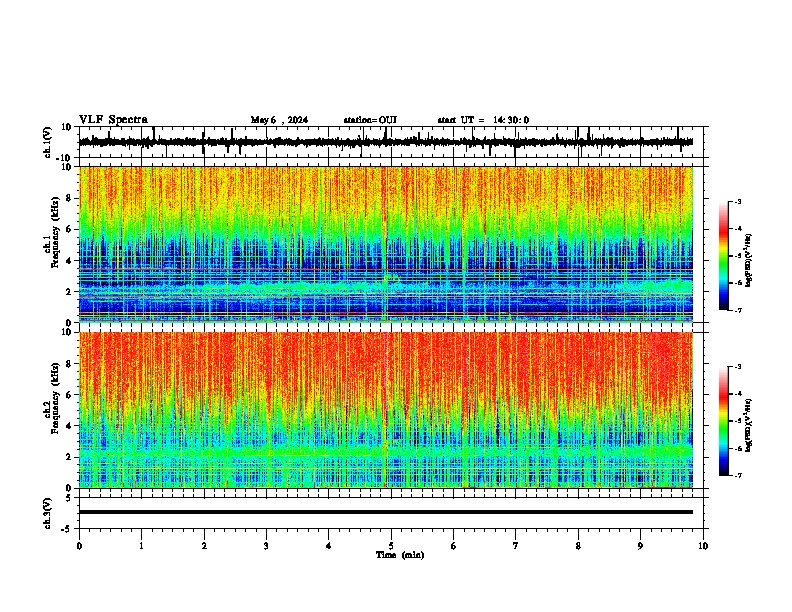Click the "8" kHz tick of ch.1 spectrogram
This screenshot has width=792, height=612.
(69, 198)
